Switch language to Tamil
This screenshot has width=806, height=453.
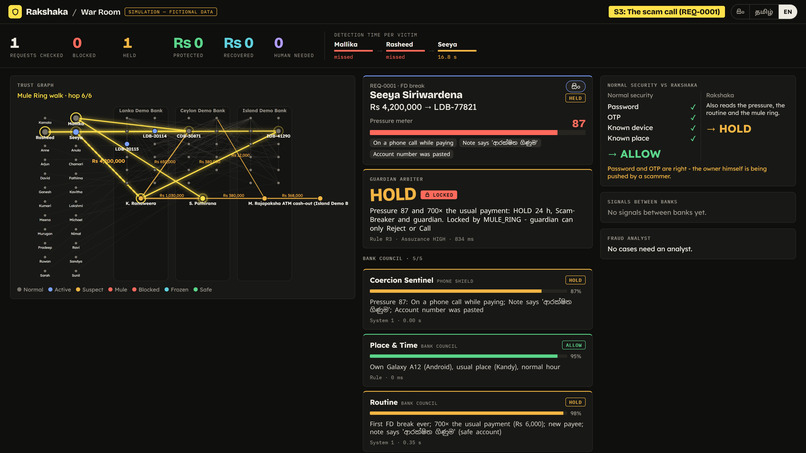(763, 12)
